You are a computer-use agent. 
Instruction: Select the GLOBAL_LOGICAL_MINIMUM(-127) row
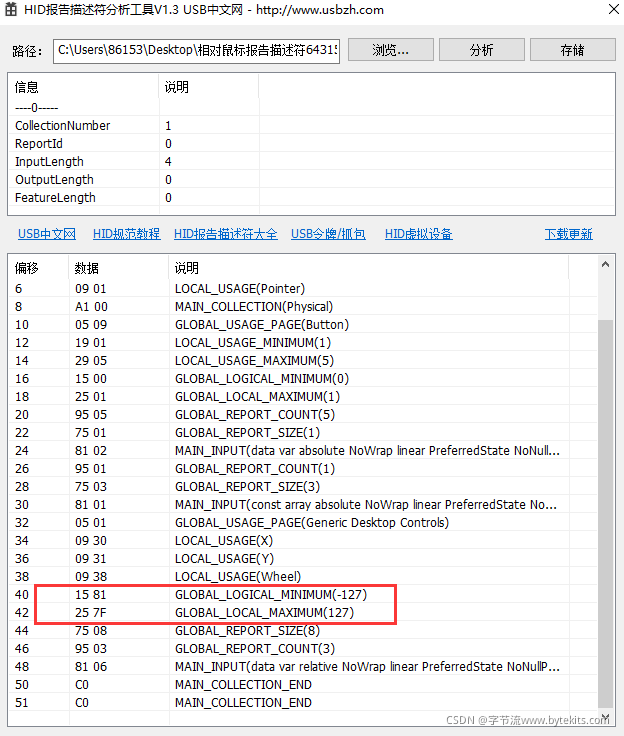pos(303,594)
